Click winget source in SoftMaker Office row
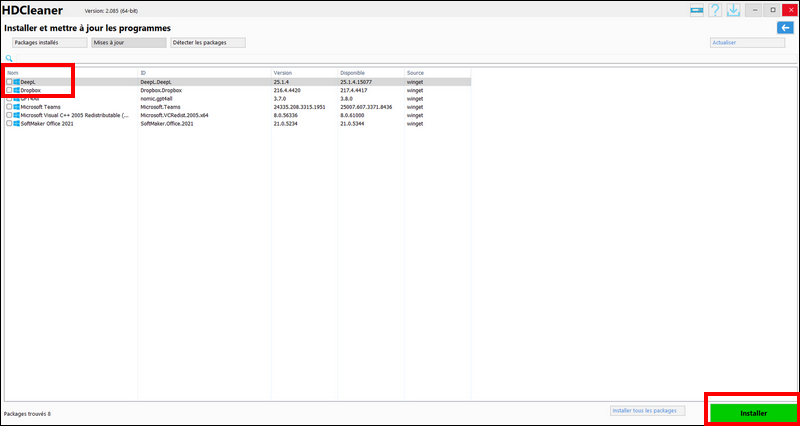The height and width of the screenshot is (426, 800). [415, 123]
